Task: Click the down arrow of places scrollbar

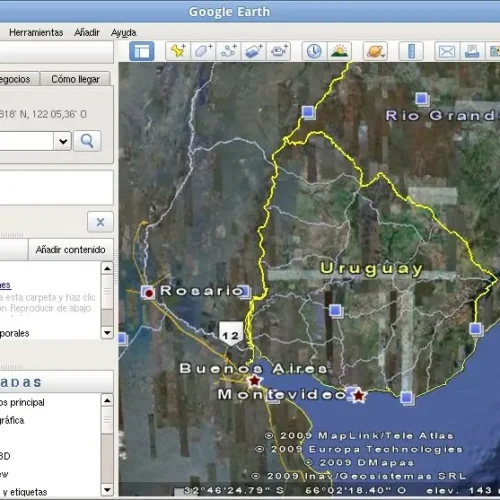Action: (x=107, y=333)
